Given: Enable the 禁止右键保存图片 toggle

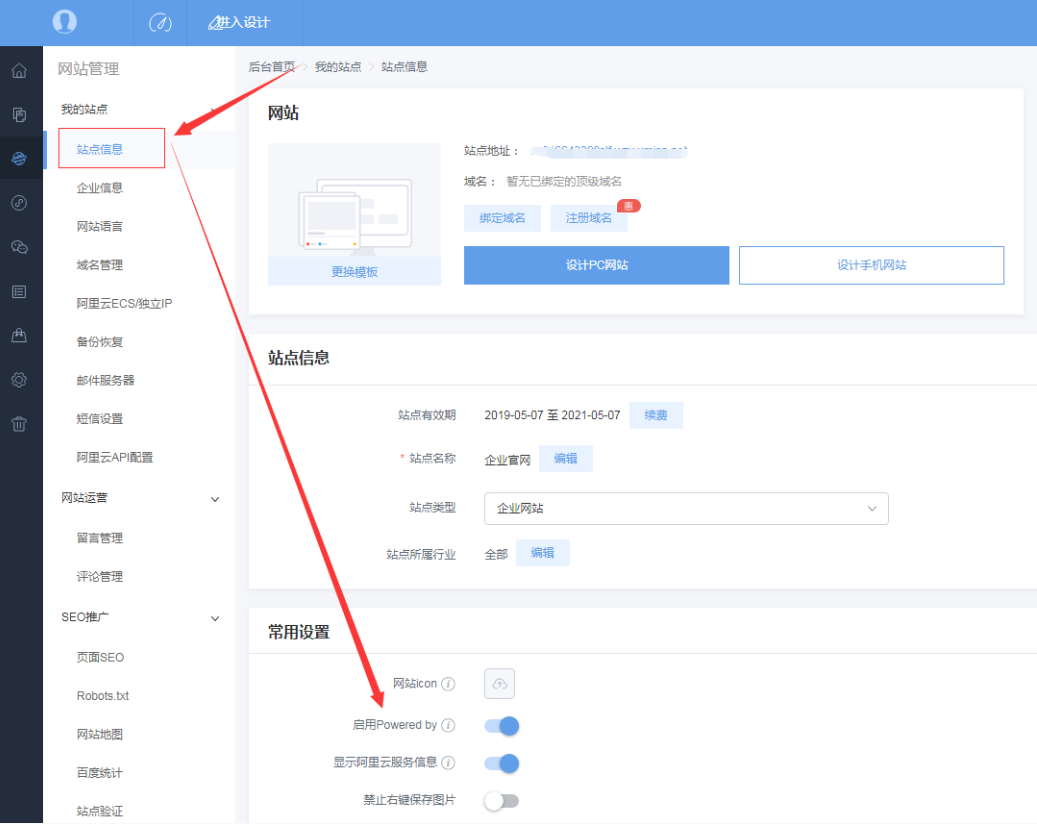Looking at the screenshot, I should tap(502, 801).
